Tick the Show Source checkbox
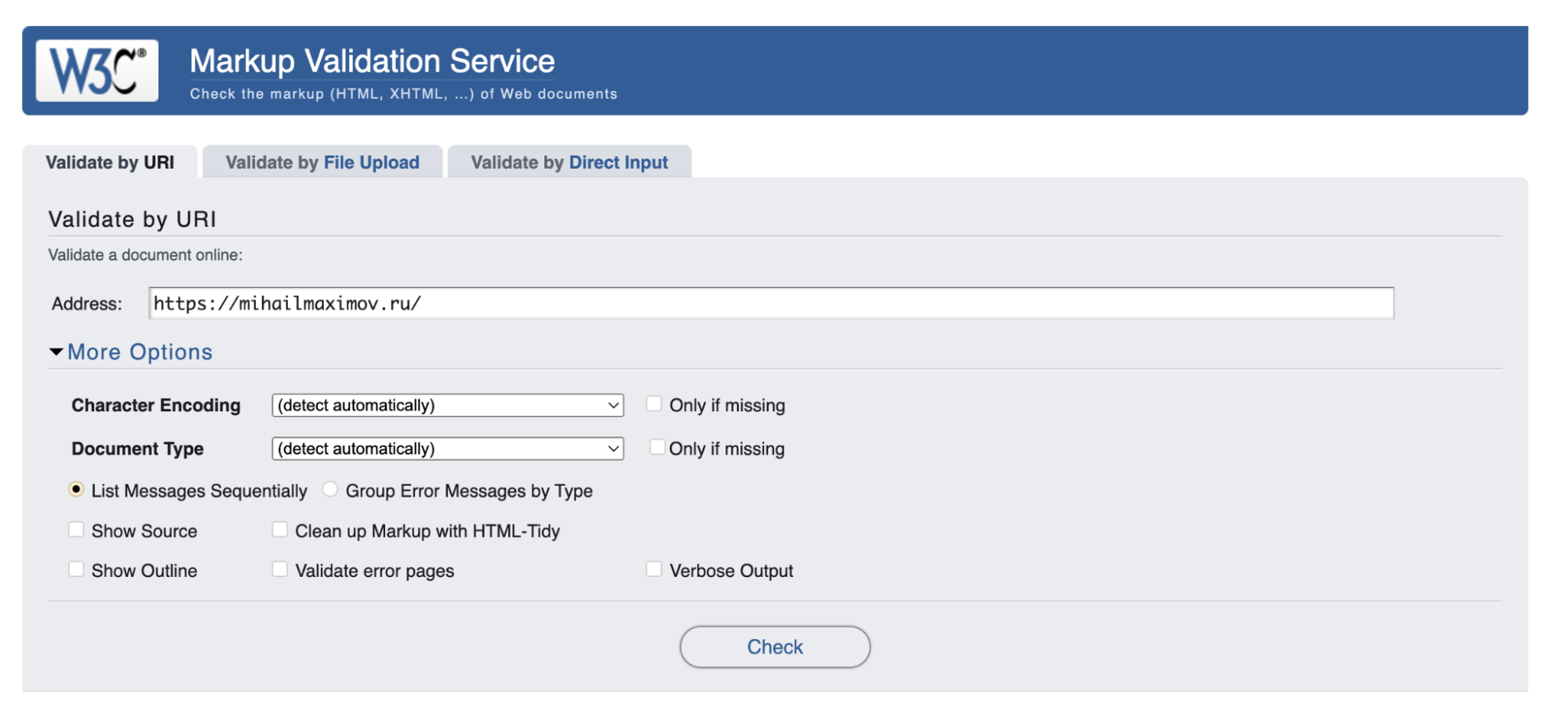 point(76,530)
